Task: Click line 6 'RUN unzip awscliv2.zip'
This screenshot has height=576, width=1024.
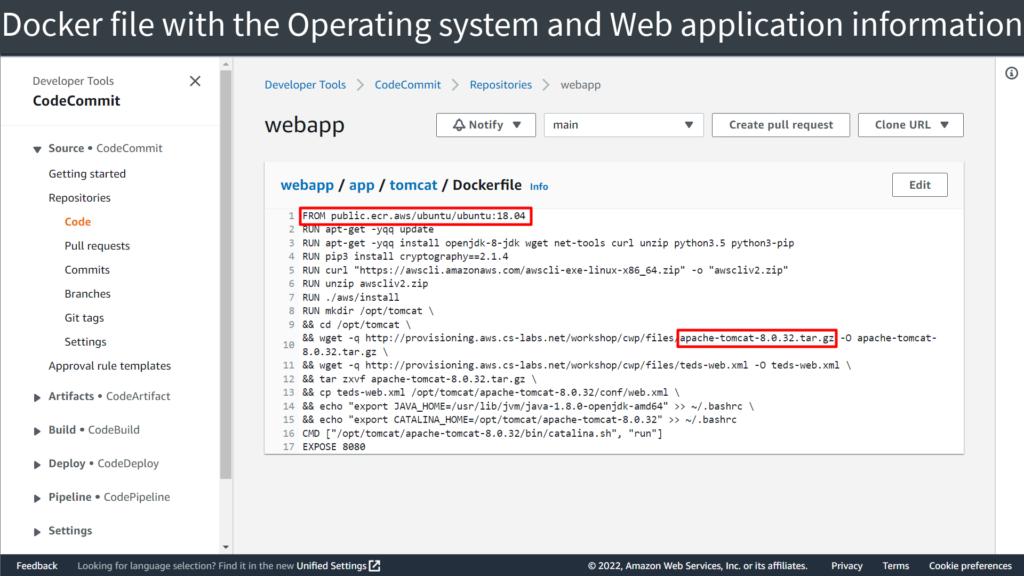Action: coord(365,284)
